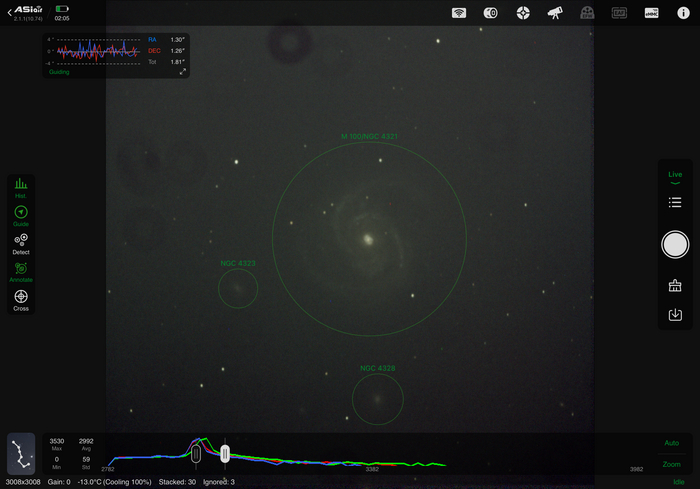Open the eMMC storage settings

(x=651, y=13)
